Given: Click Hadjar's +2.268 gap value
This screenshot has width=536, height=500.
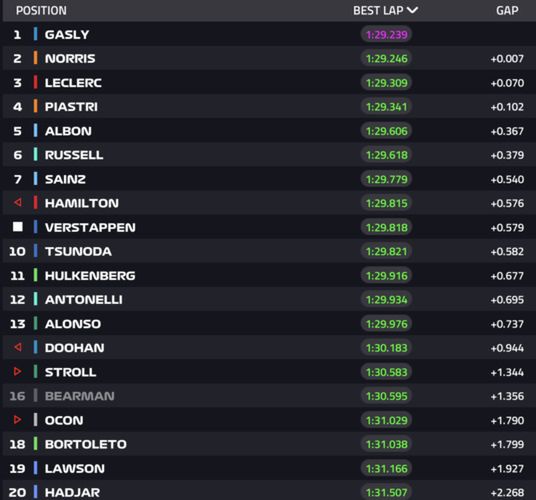Looking at the screenshot, I should click(507, 492).
